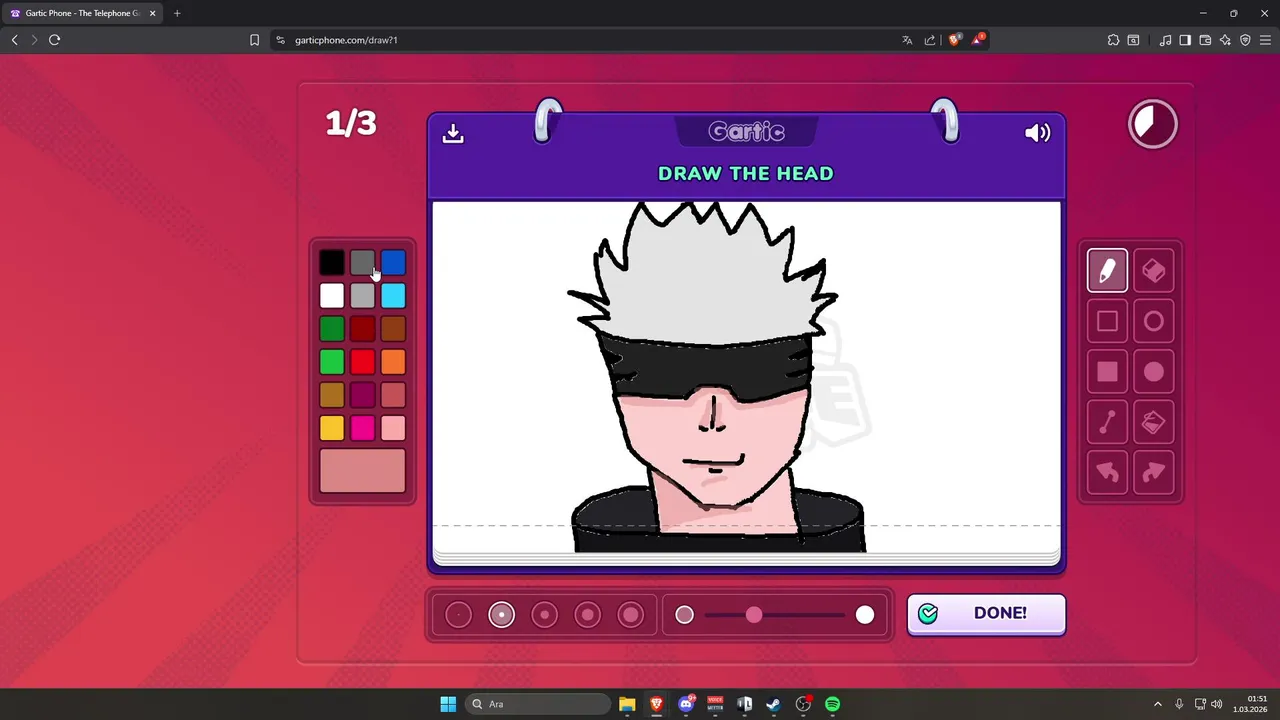Viewport: 1280px width, 720px height.
Task: Choose the empty ellipse shape tool
Action: pyautogui.click(x=1153, y=321)
